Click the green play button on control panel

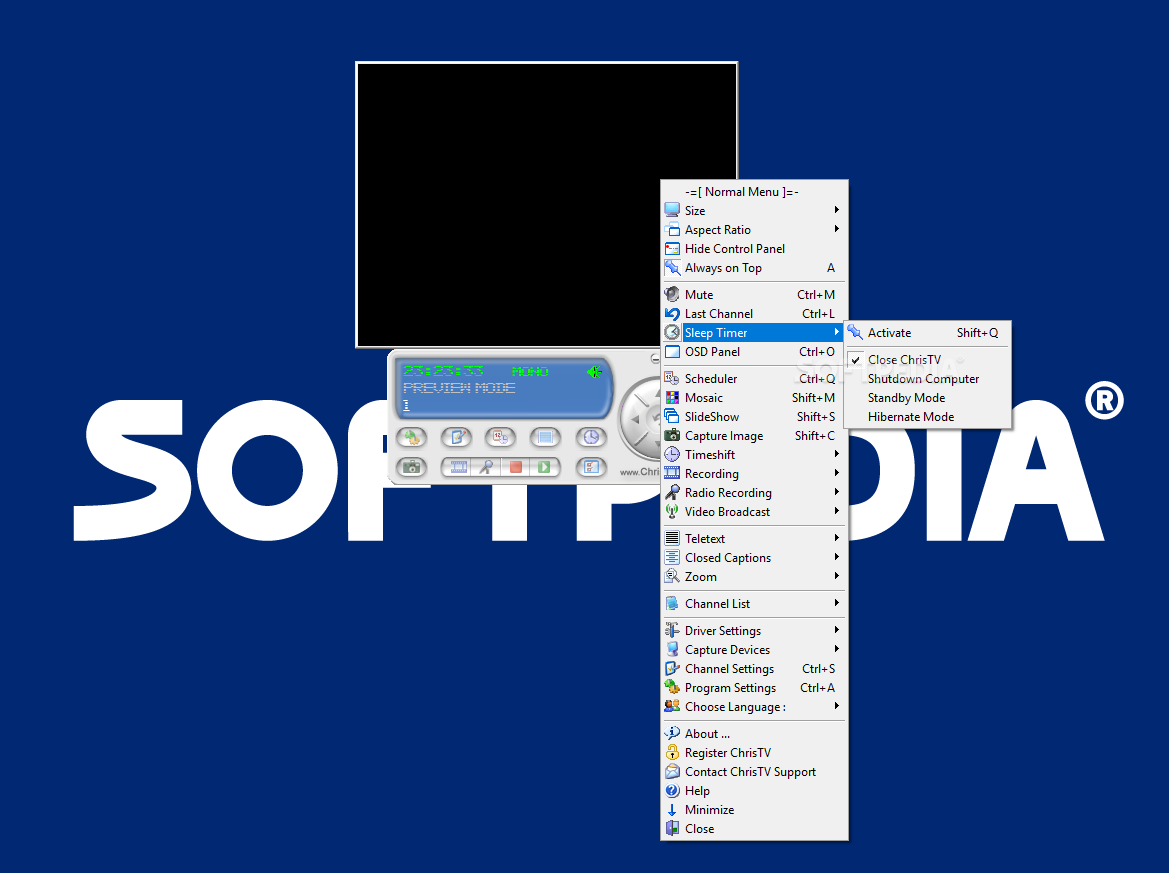tap(544, 467)
